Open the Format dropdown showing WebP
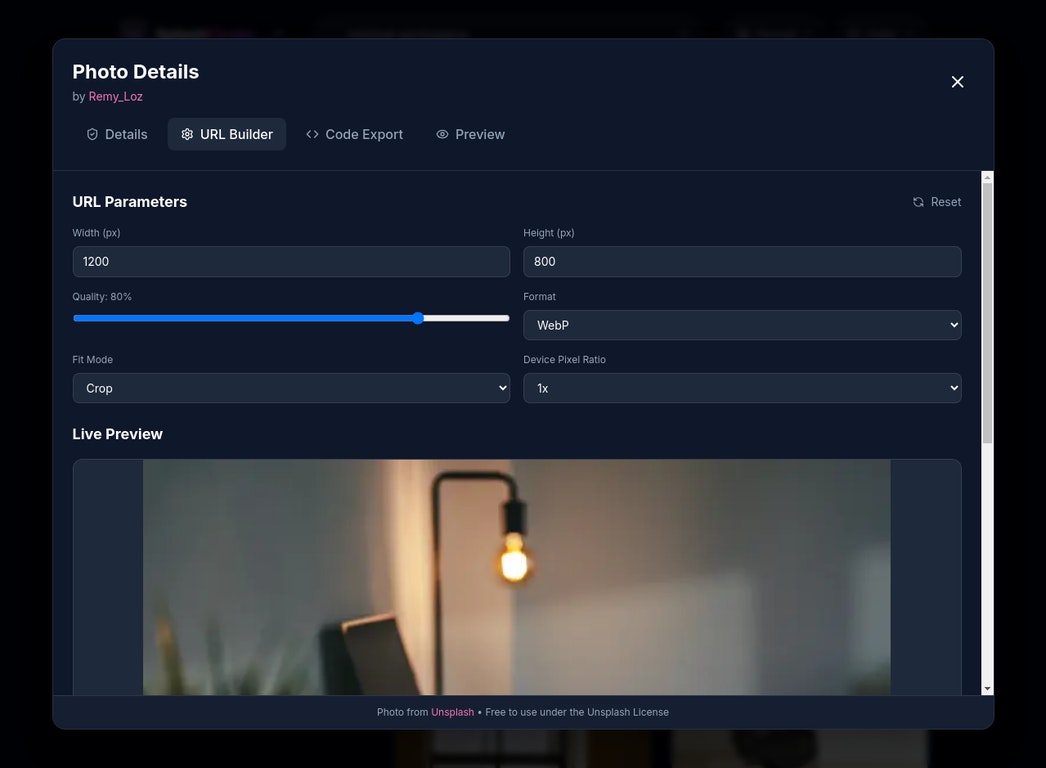This screenshot has height=768, width=1046. 742,325
